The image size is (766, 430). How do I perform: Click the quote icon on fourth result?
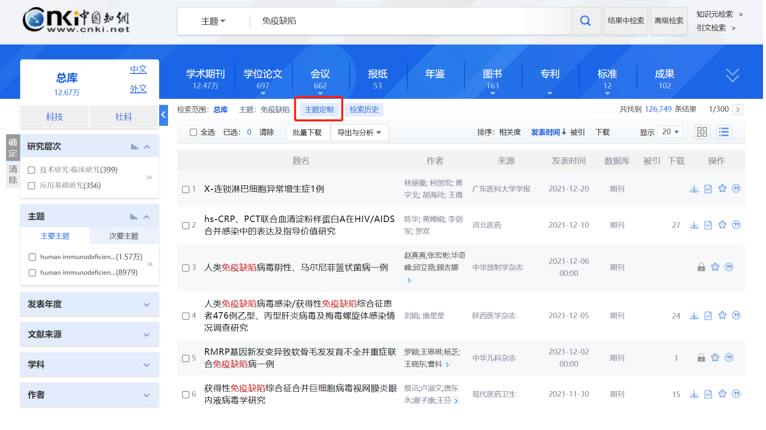[736, 316]
